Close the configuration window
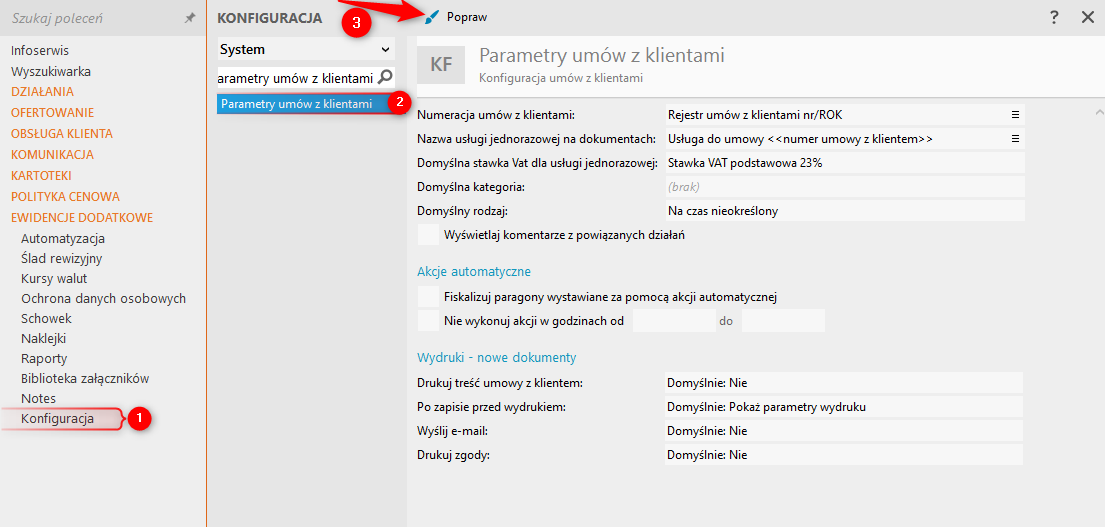The image size is (1105, 527). [1088, 18]
